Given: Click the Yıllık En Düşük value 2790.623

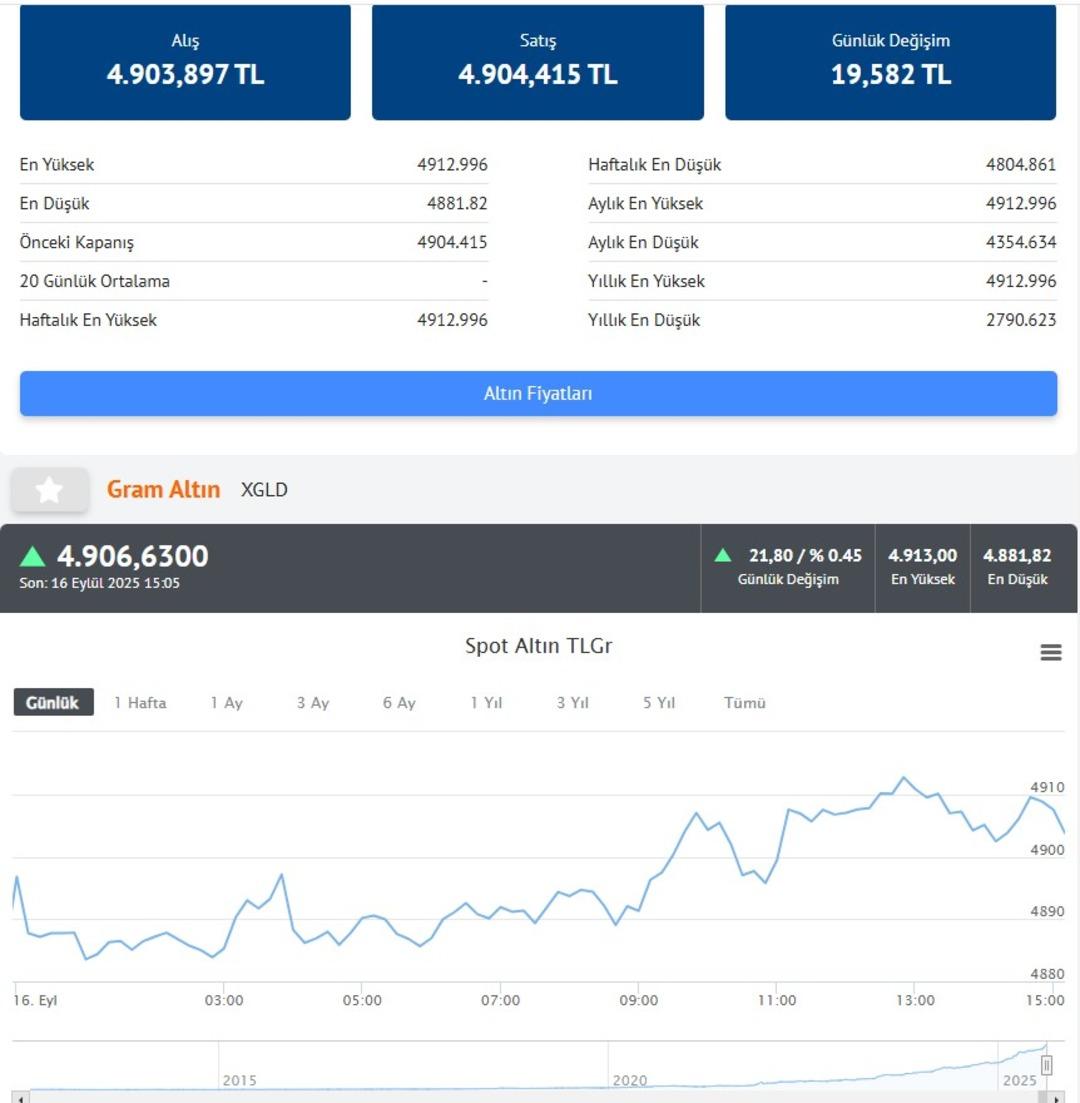Looking at the screenshot, I should click(1021, 320).
